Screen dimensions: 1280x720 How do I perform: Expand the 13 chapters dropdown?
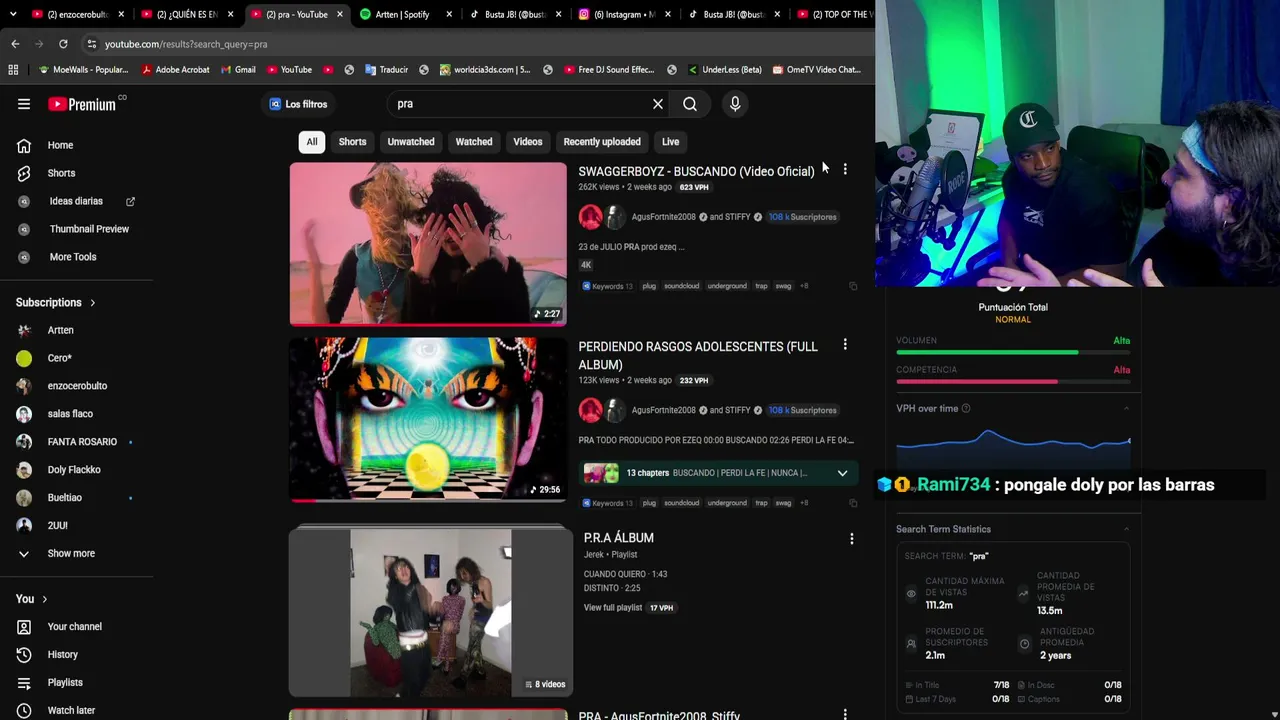click(842, 473)
